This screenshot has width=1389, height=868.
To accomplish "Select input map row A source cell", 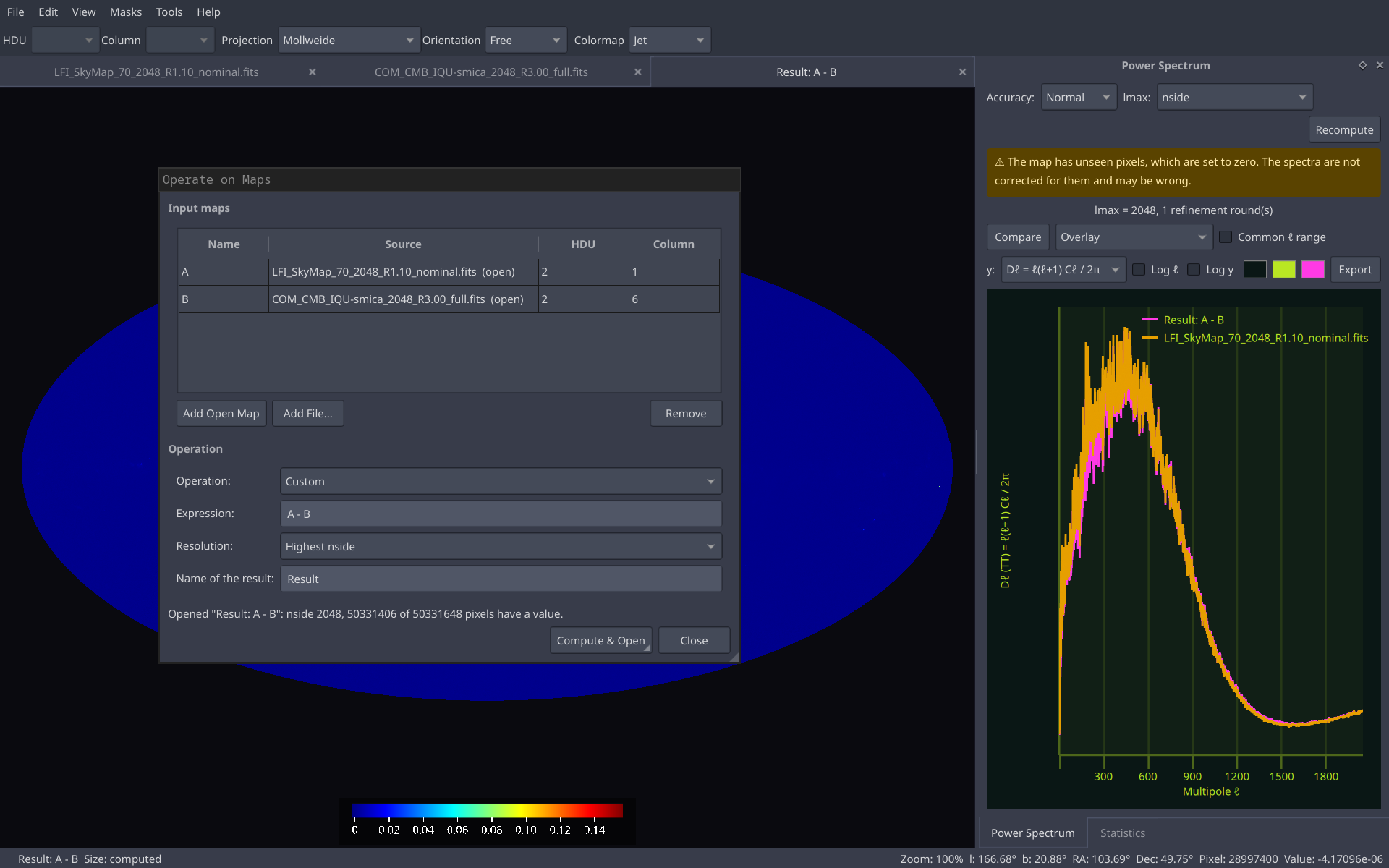I will (403, 272).
